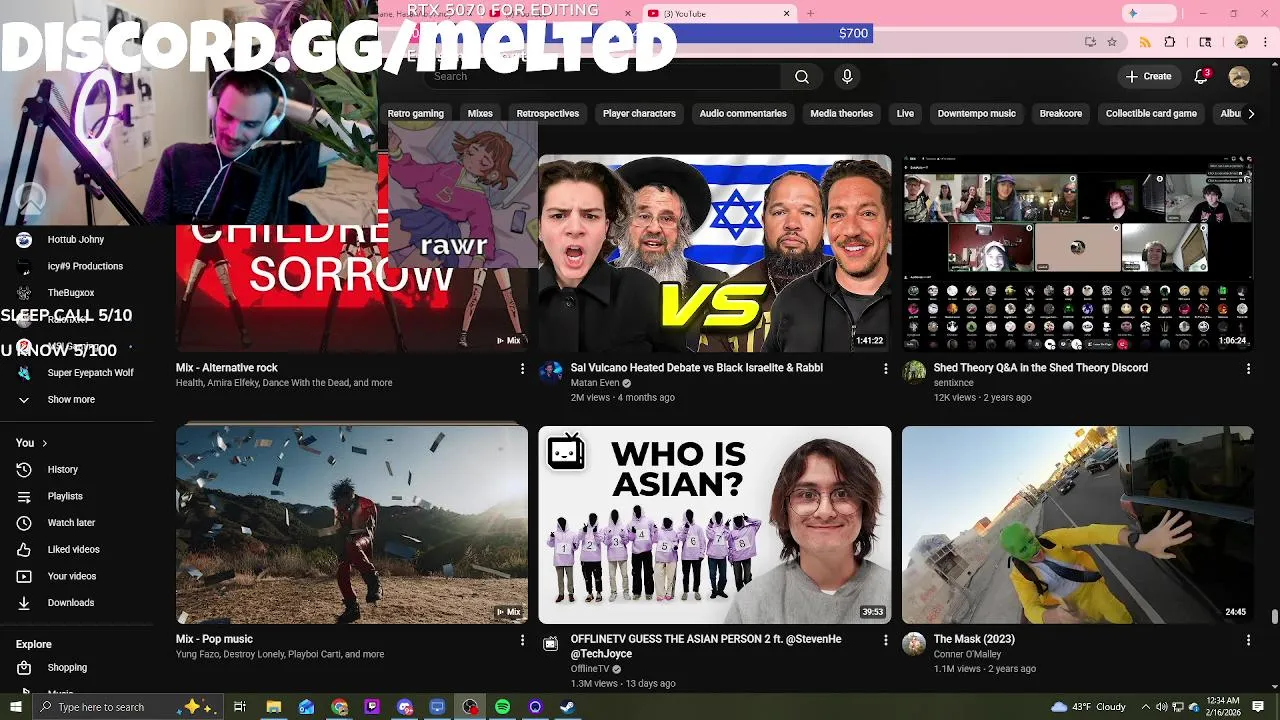Open Downloads in the sidebar
The image size is (1280, 720).
pos(70,602)
